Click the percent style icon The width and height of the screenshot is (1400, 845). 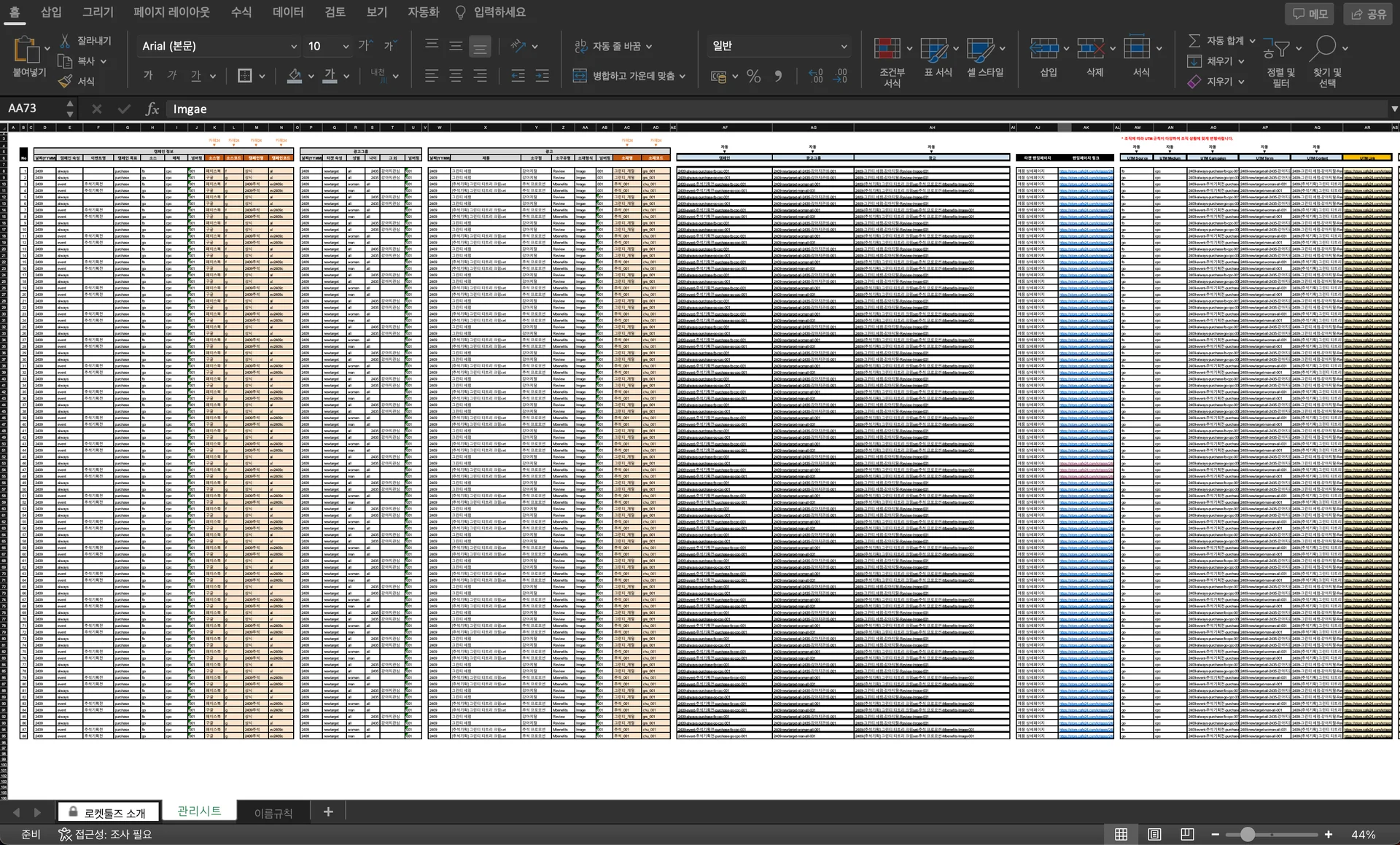(753, 76)
